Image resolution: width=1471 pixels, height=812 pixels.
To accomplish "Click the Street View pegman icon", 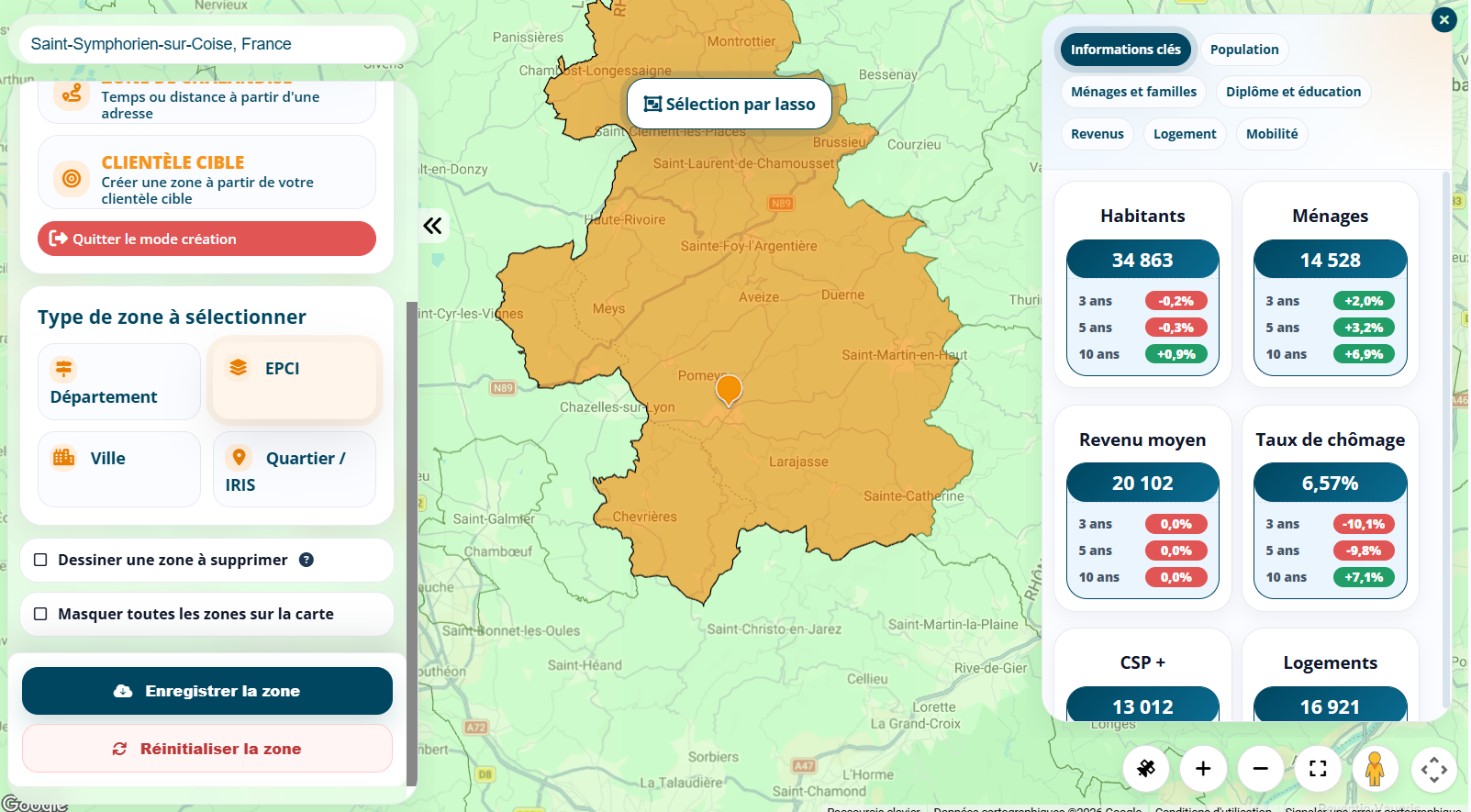I will pyautogui.click(x=1376, y=769).
